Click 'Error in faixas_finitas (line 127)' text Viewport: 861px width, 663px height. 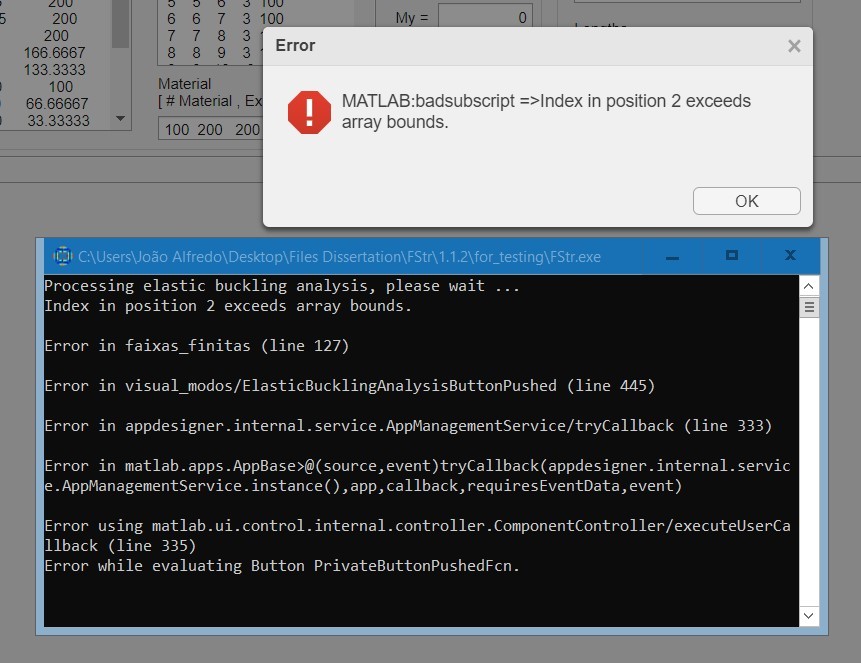197,346
